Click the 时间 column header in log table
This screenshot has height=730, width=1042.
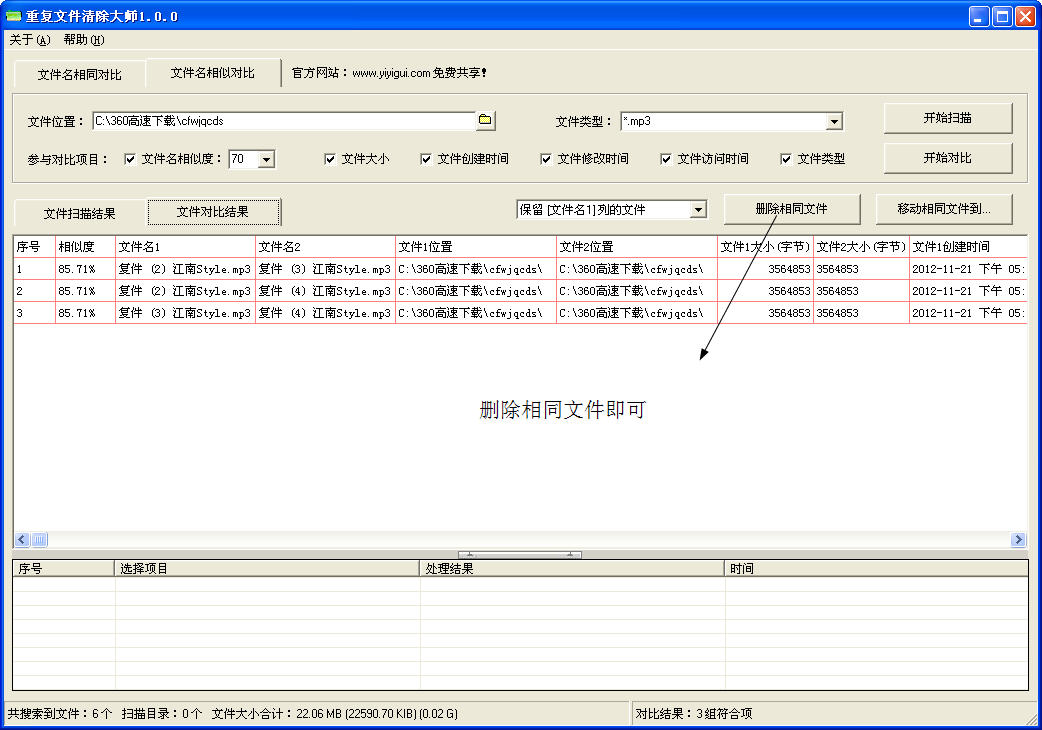click(877, 569)
